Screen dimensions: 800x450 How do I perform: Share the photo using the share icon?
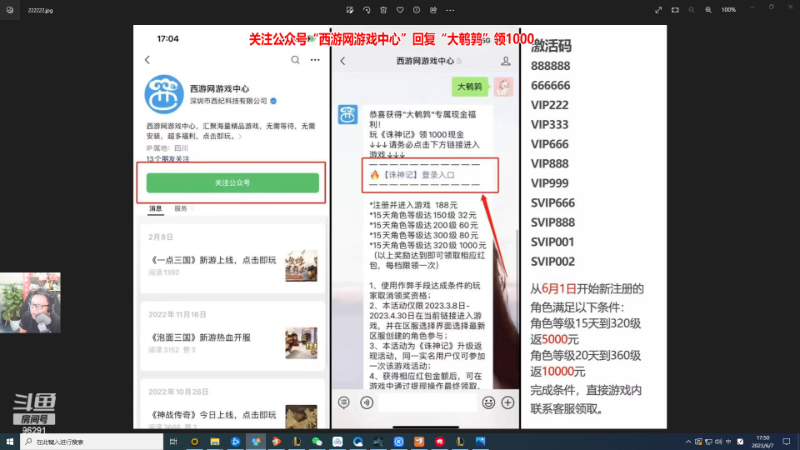pos(433,10)
